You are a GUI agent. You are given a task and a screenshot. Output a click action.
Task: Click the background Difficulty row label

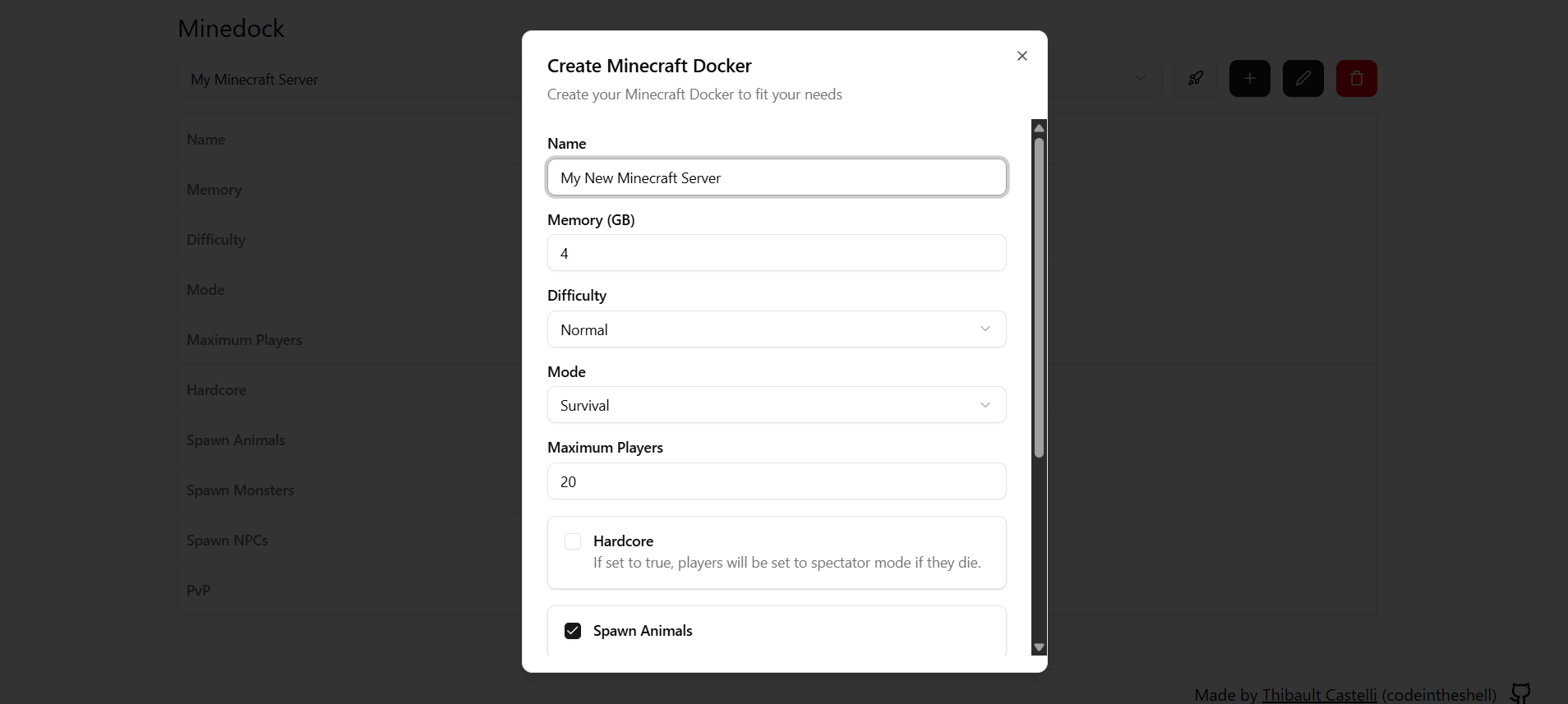click(x=216, y=240)
